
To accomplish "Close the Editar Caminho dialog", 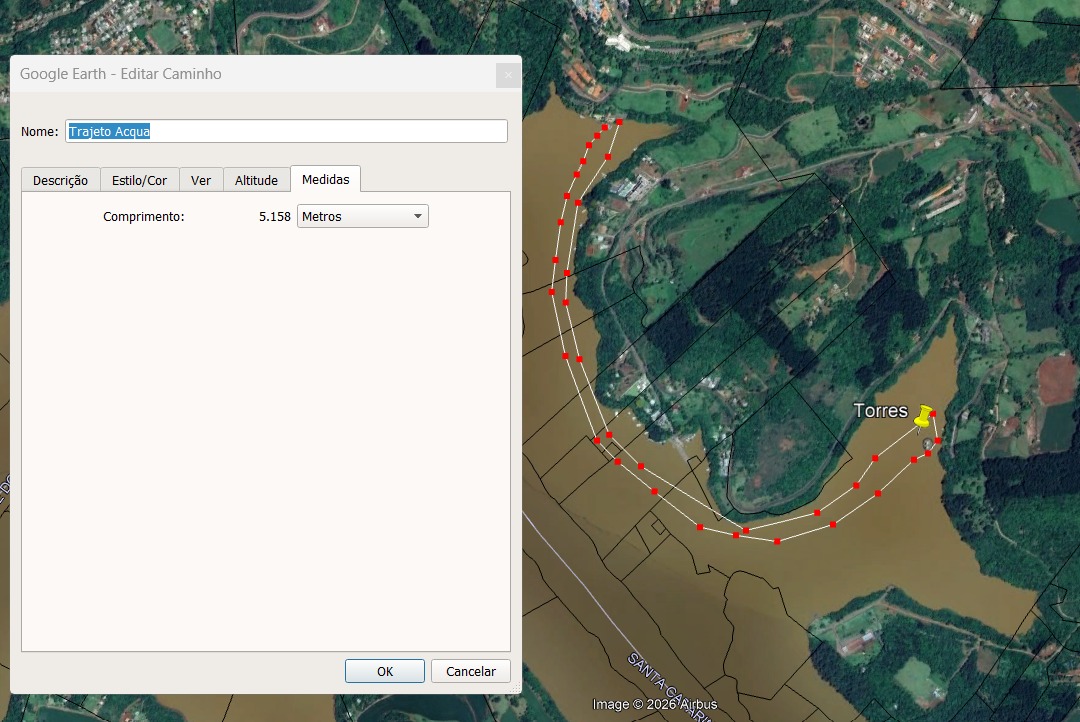I will pyautogui.click(x=508, y=75).
